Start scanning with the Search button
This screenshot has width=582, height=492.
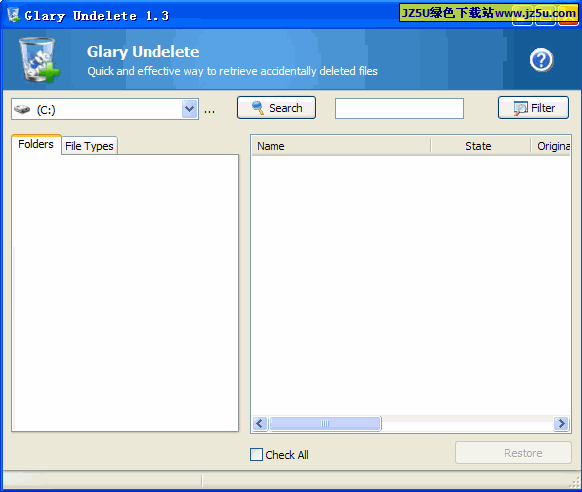[x=277, y=108]
